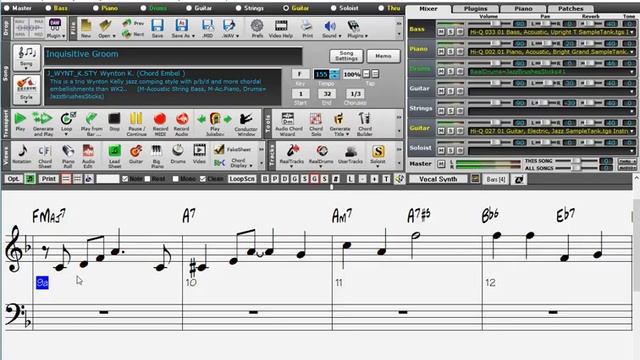Screen dimensions: 640x360
Task: Toggle the Mono checkbox
Action: (175, 179)
